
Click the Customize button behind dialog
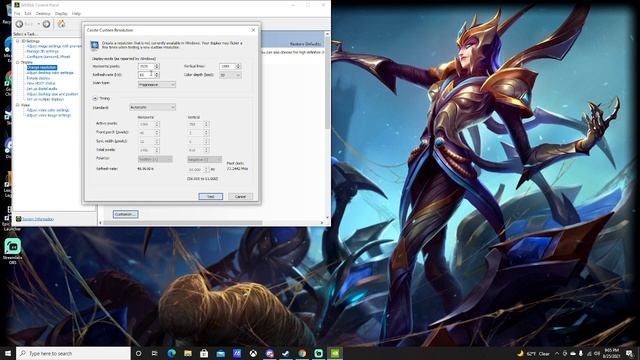coord(125,214)
